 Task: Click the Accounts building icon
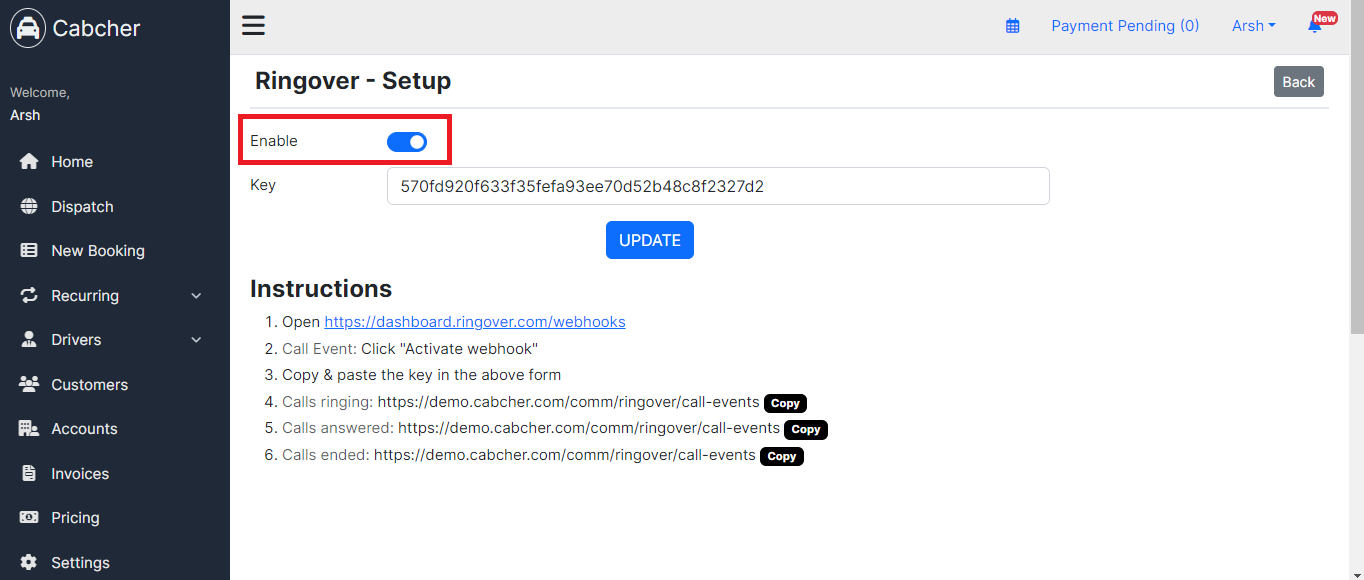coord(29,429)
